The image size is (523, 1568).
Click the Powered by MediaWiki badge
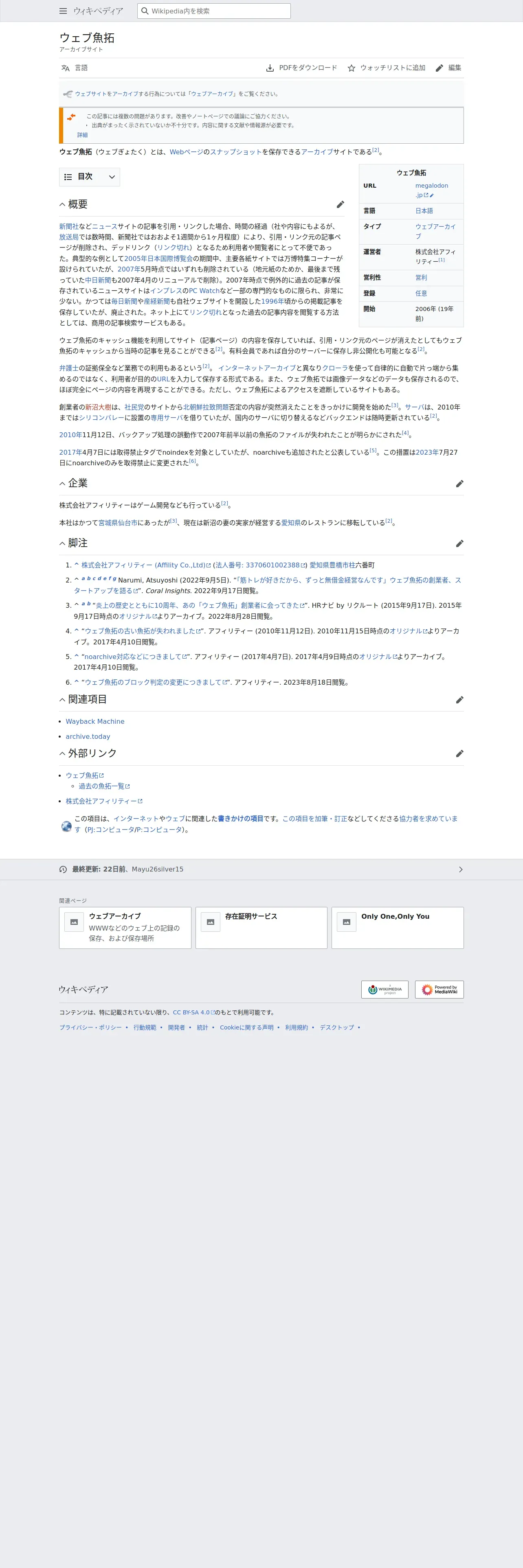pyautogui.click(x=439, y=989)
